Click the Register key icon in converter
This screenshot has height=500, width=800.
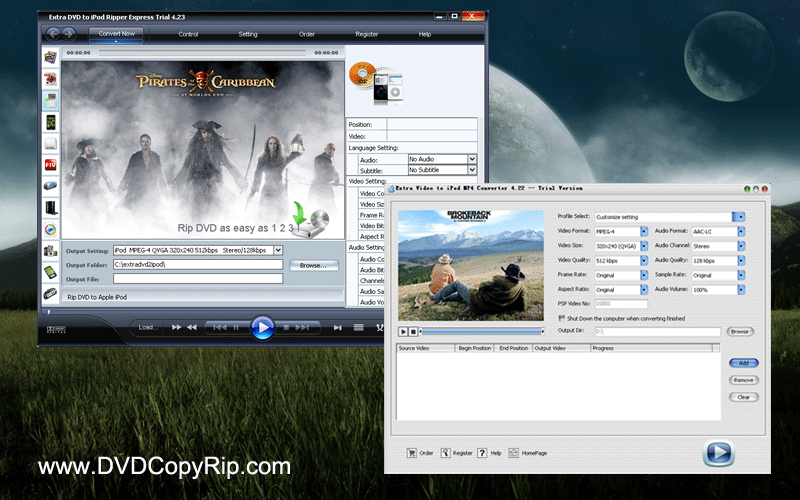(x=445, y=453)
